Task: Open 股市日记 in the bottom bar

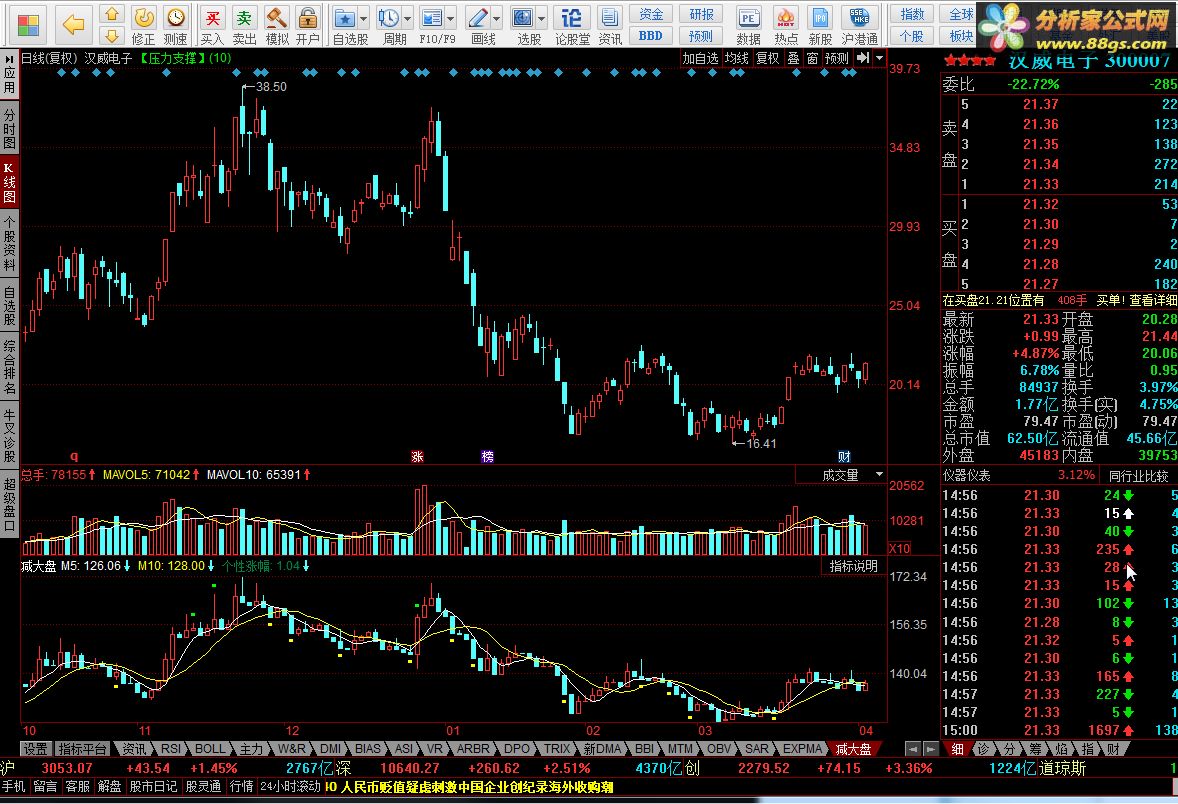Action: click(153, 787)
